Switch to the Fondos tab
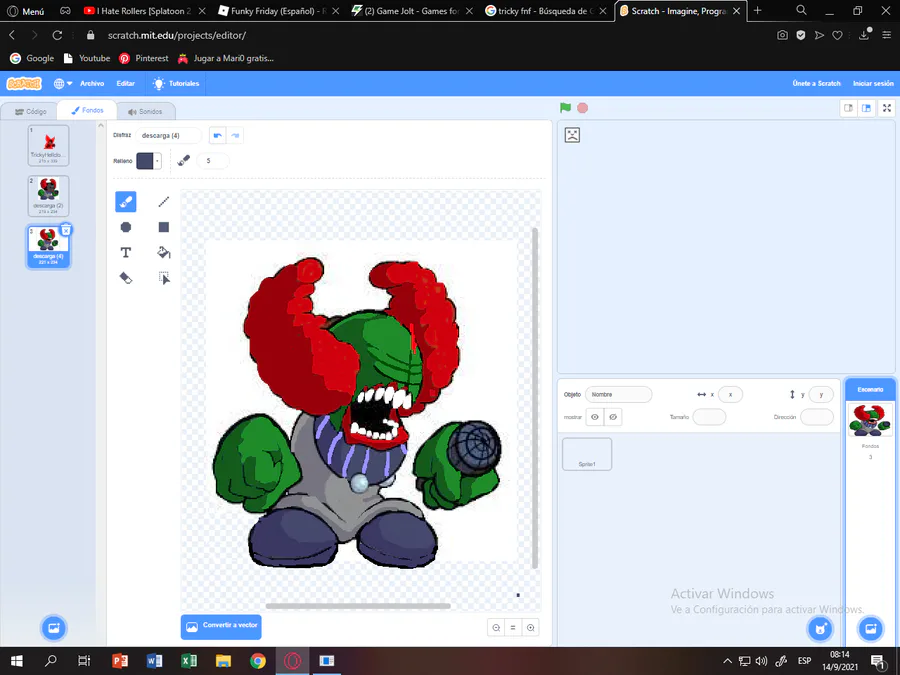The width and height of the screenshot is (900, 675). tap(87, 110)
